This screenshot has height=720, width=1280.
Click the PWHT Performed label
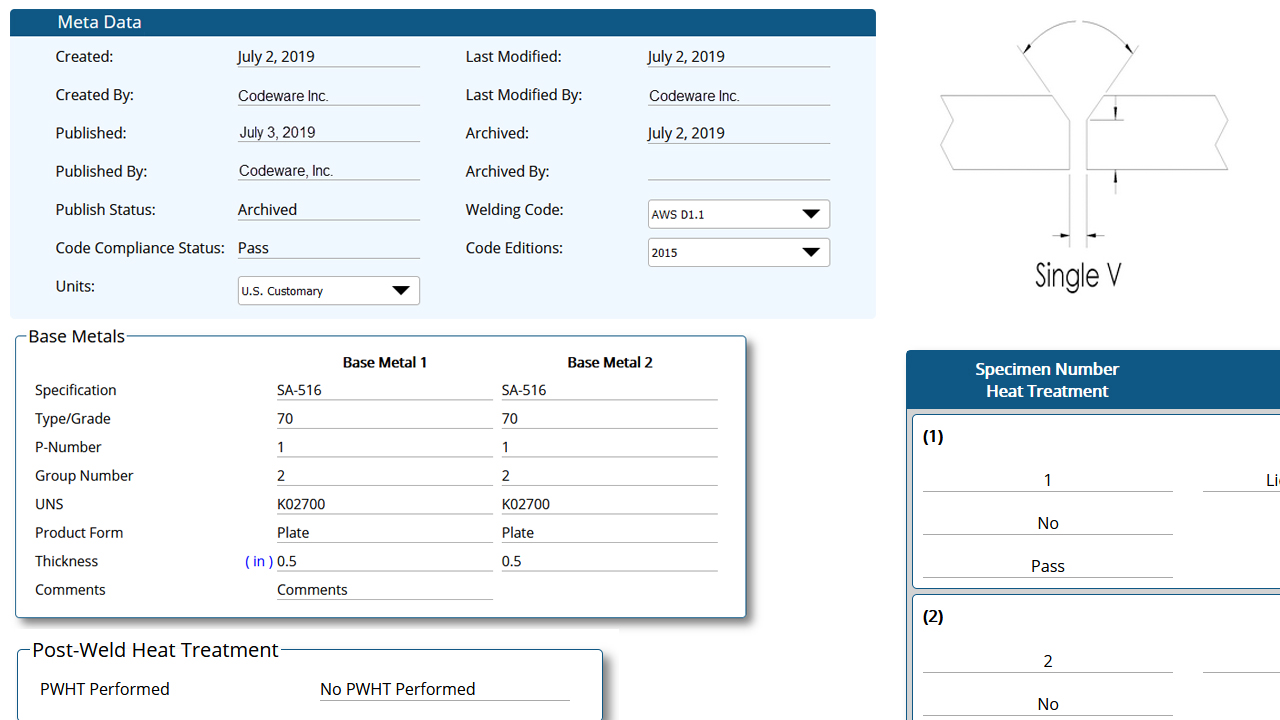click(105, 689)
